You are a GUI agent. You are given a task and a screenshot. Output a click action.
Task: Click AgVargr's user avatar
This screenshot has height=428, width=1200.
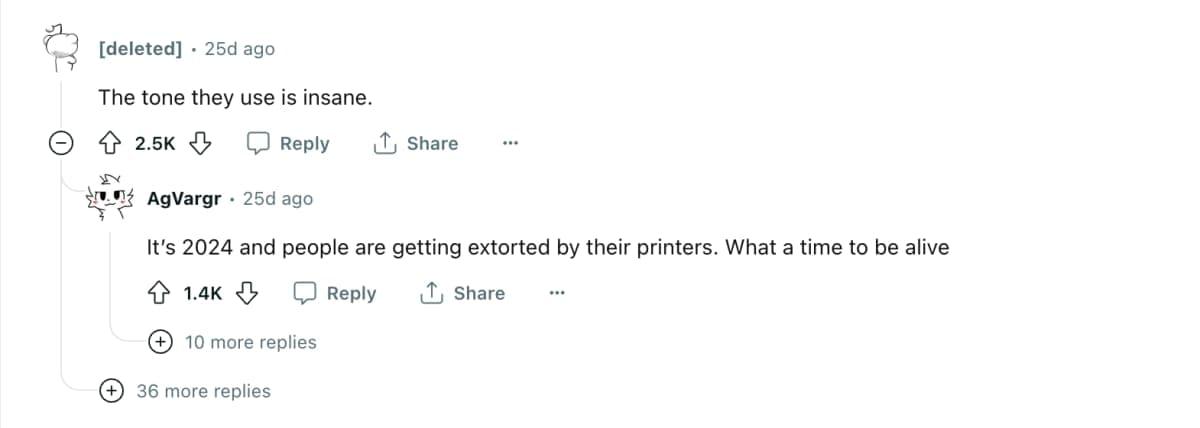(x=110, y=199)
